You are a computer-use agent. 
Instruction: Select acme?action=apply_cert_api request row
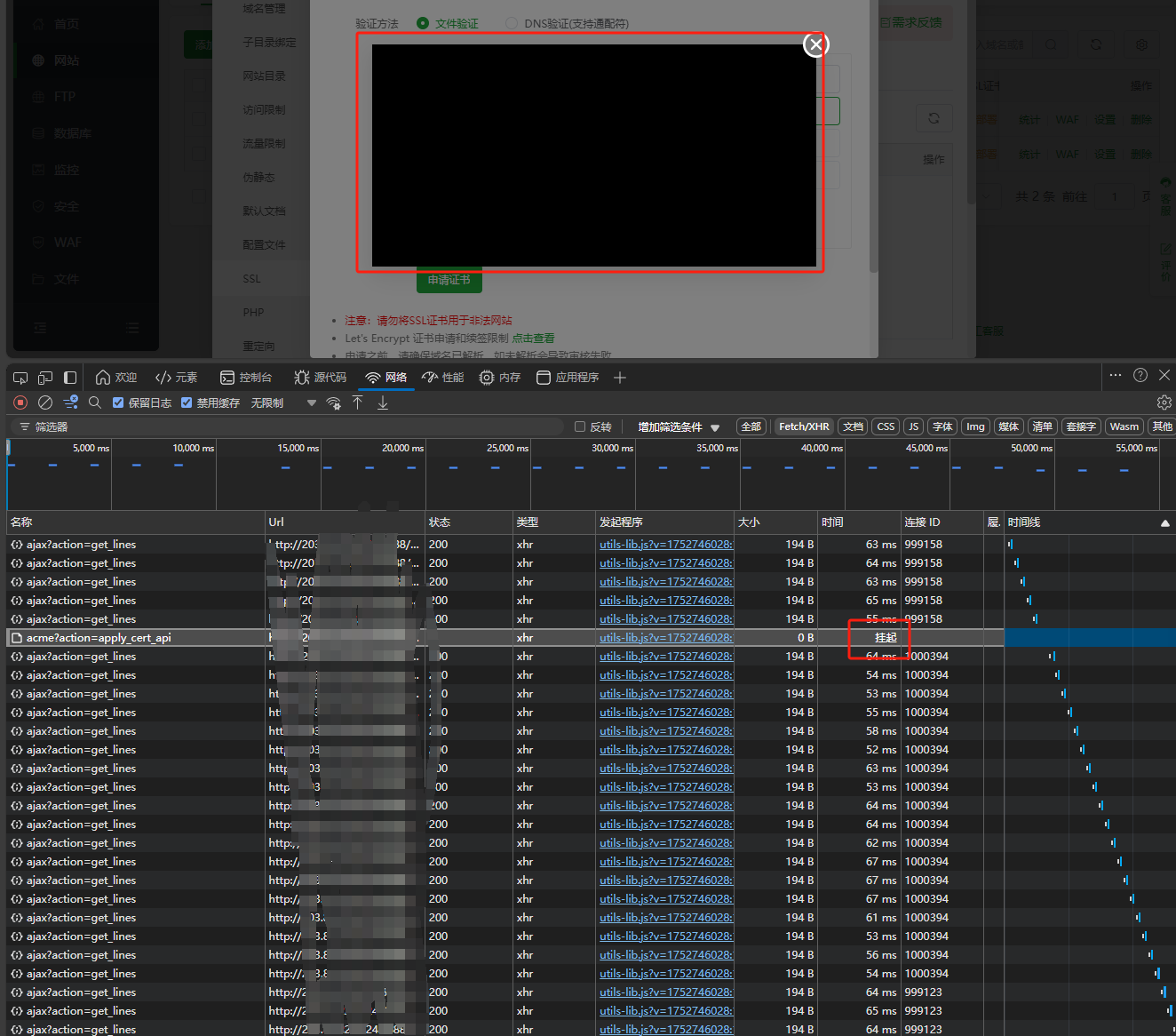pos(505,638)
